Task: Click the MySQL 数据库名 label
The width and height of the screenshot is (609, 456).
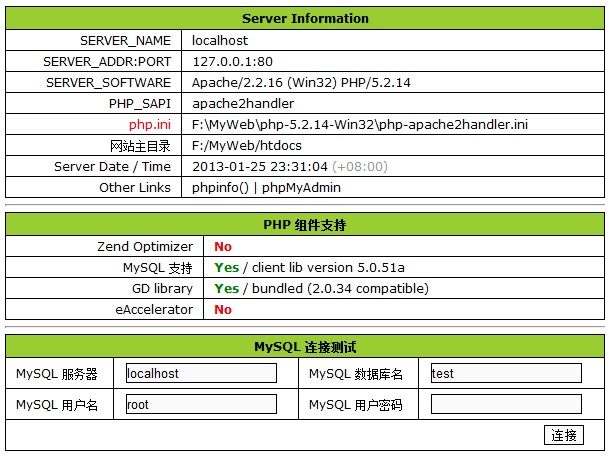Action: 356,374
